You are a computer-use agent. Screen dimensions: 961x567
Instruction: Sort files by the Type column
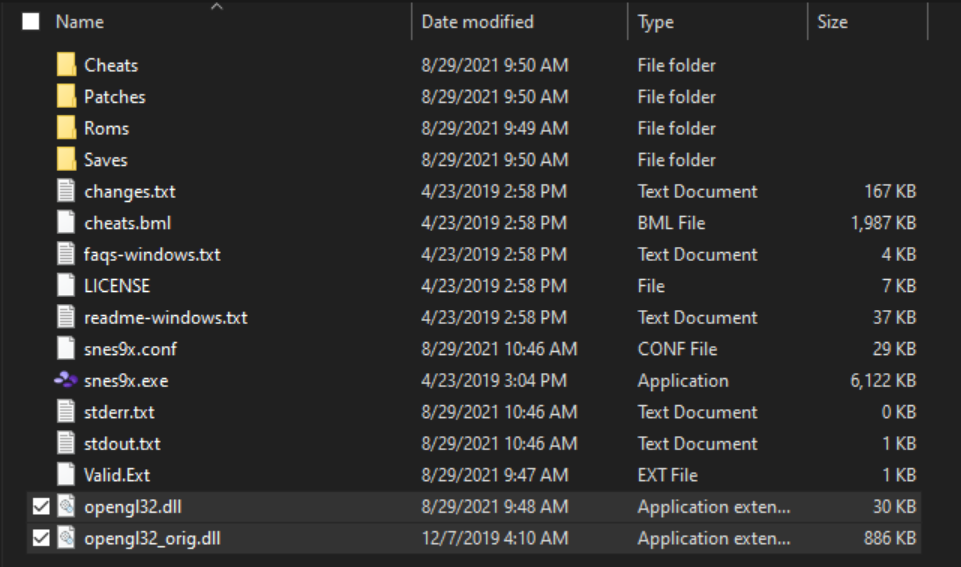coord(656,22)
